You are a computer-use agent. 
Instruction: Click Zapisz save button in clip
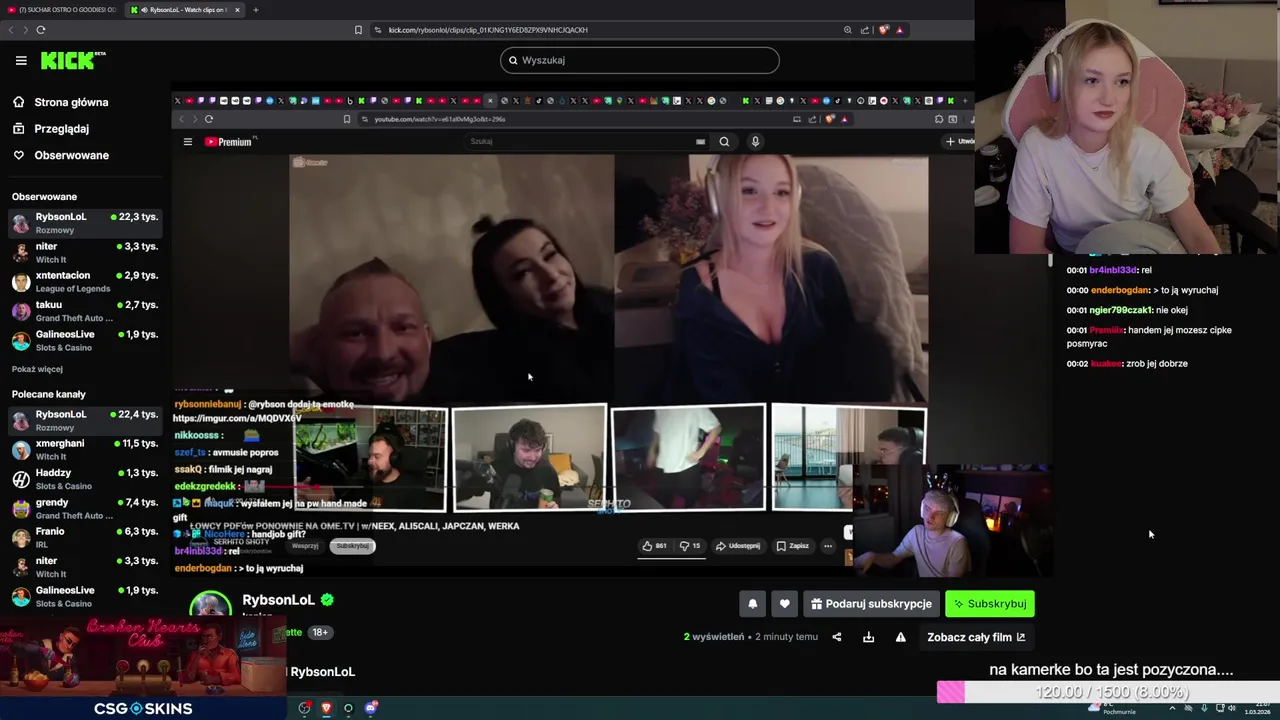point(793,546)
